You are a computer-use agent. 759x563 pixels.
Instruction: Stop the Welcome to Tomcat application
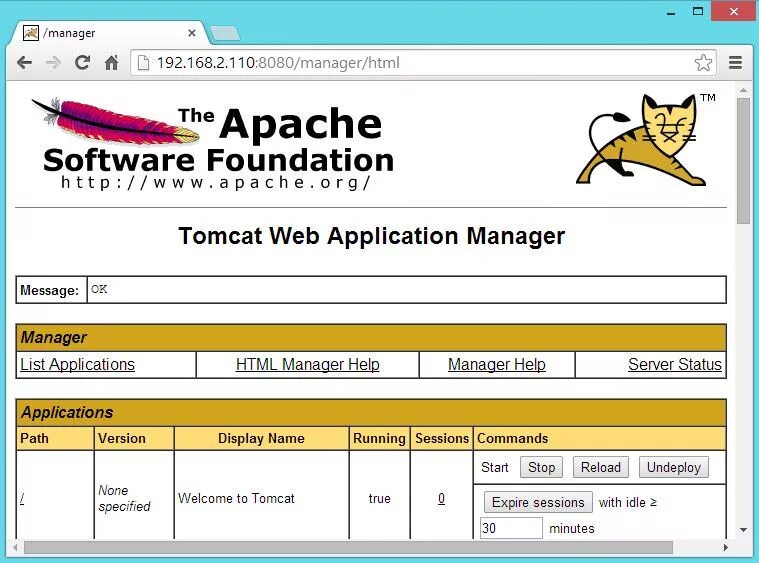(x=541, y=467)
